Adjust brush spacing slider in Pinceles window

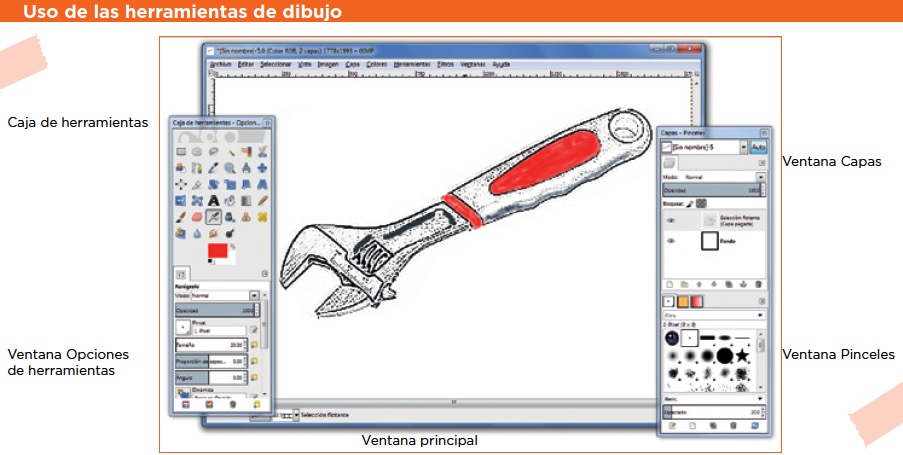[714, 412]
